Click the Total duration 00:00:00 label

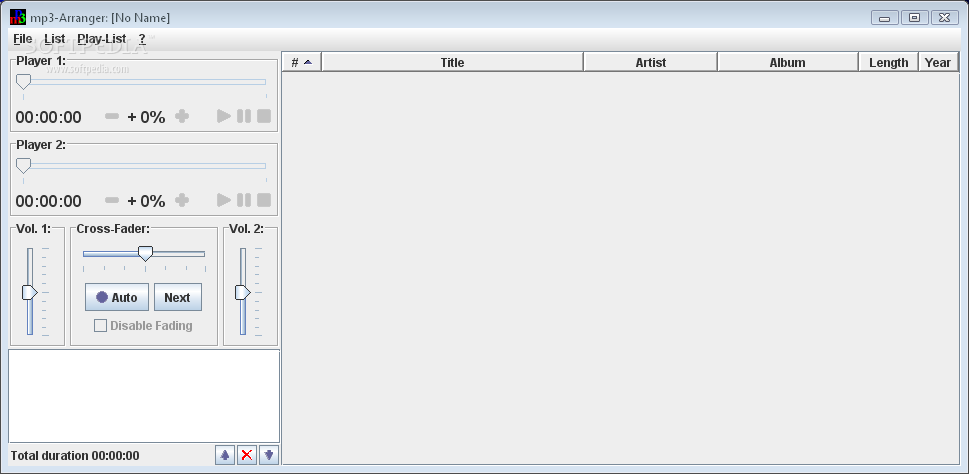pyautogui.click(x=75, y=456)
